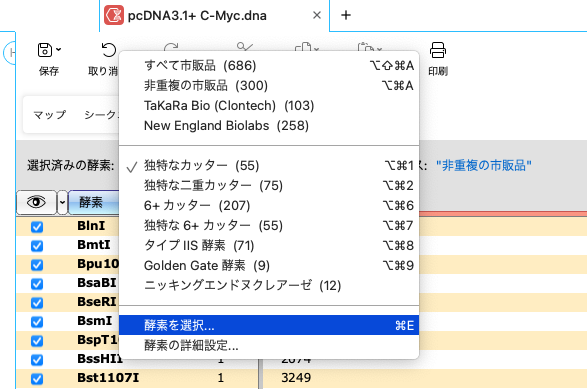Click the Save (保存) disk icon

tap(45, 50)
